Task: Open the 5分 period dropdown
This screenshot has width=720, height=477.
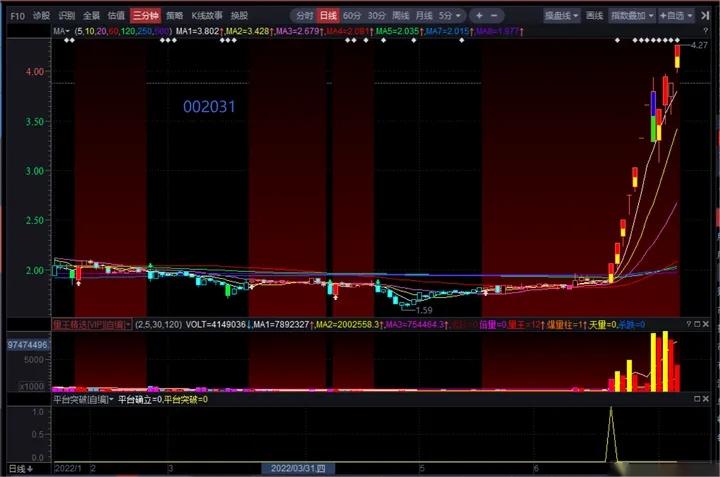Action: (x=450, y=16)
